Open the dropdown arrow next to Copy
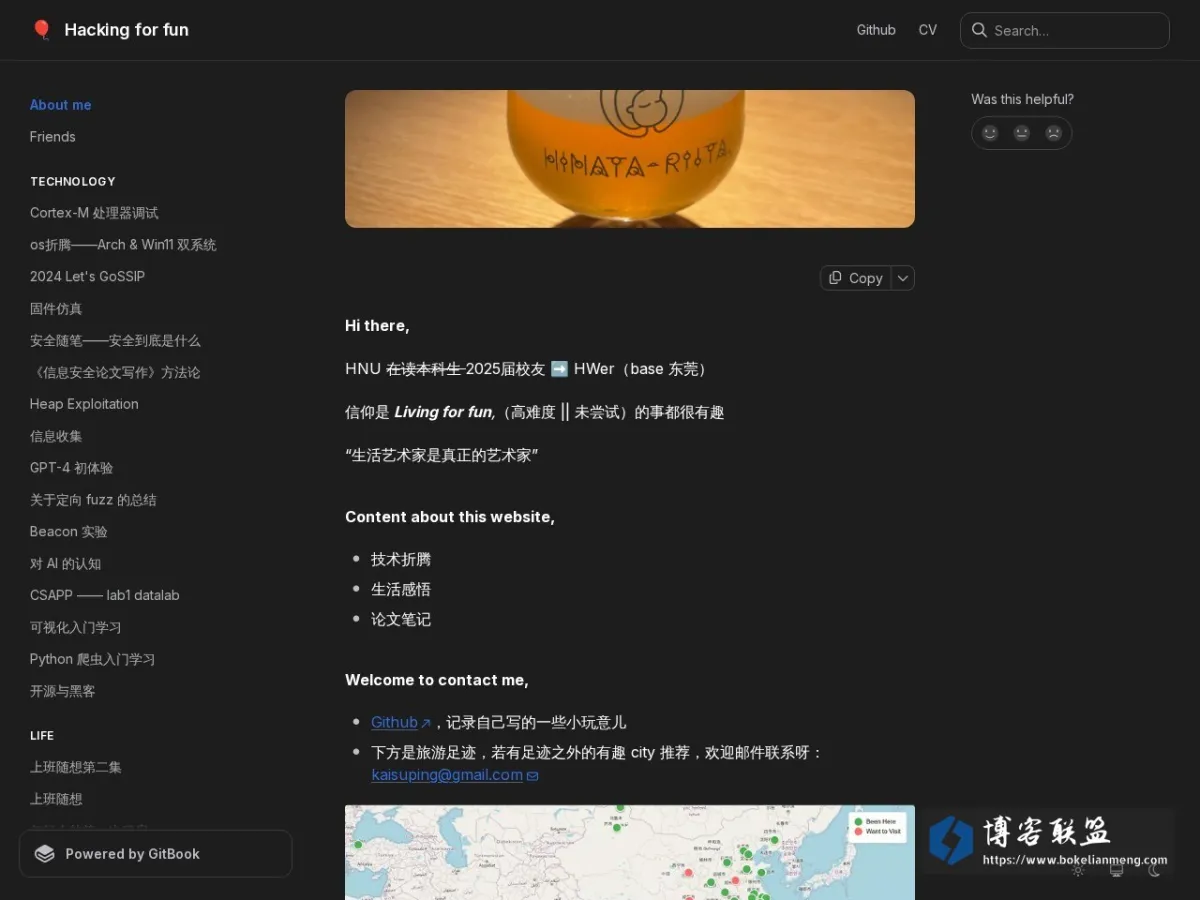This screenshot has width=1200, height=900. [903, 278]
